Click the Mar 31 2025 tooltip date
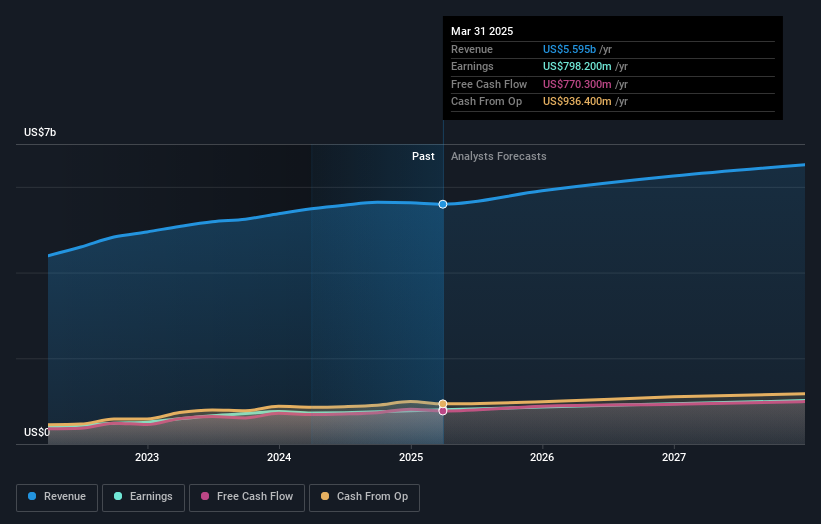 (482, 31)
